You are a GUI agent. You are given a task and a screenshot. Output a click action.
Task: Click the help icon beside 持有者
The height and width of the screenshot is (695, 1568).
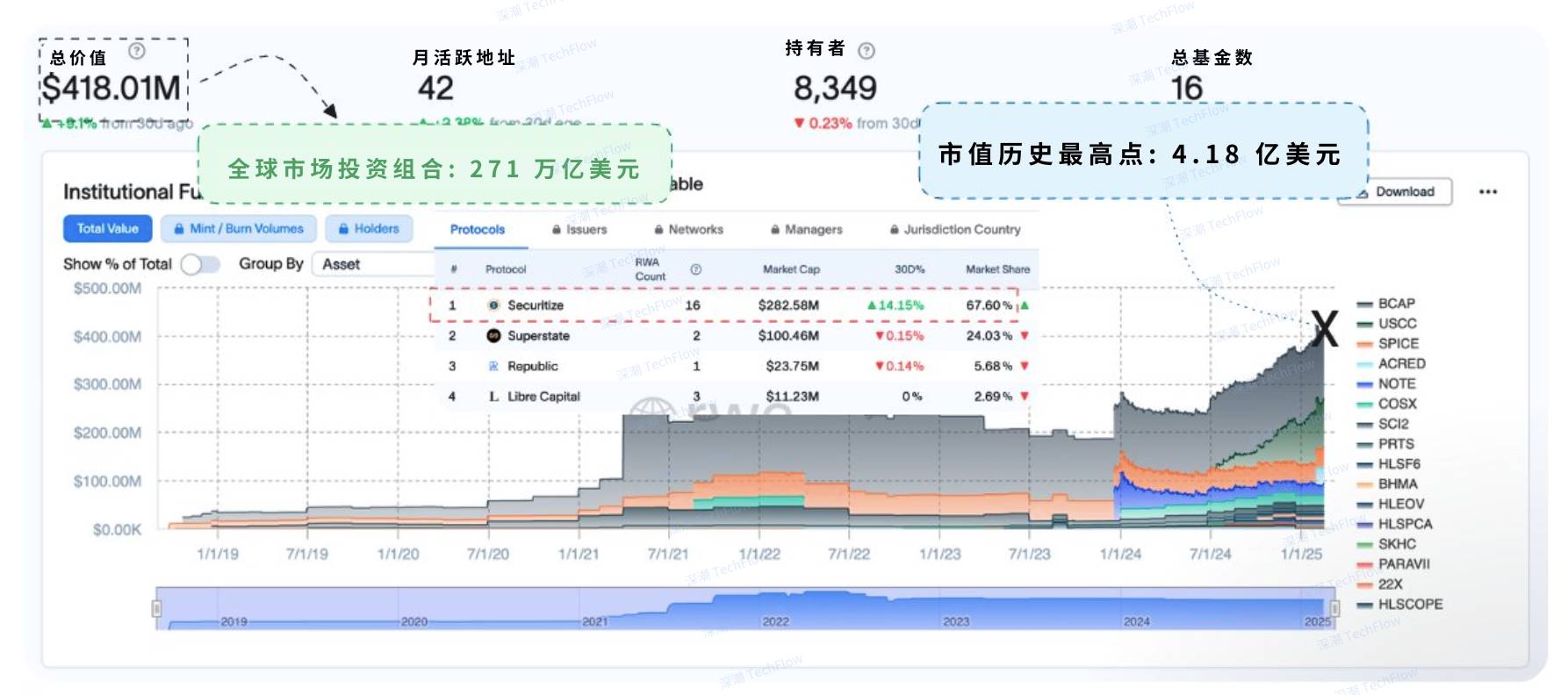click(x=867, y=51)
